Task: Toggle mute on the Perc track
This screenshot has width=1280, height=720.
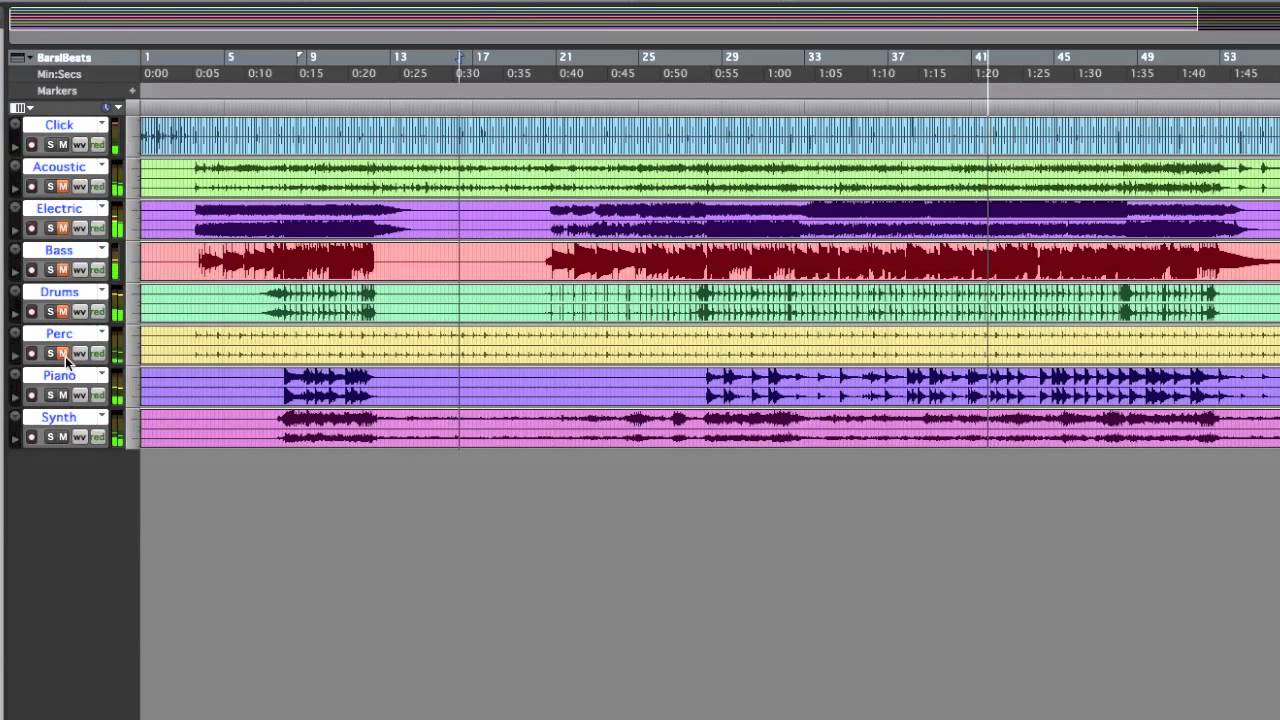Action: pos(63,353)
